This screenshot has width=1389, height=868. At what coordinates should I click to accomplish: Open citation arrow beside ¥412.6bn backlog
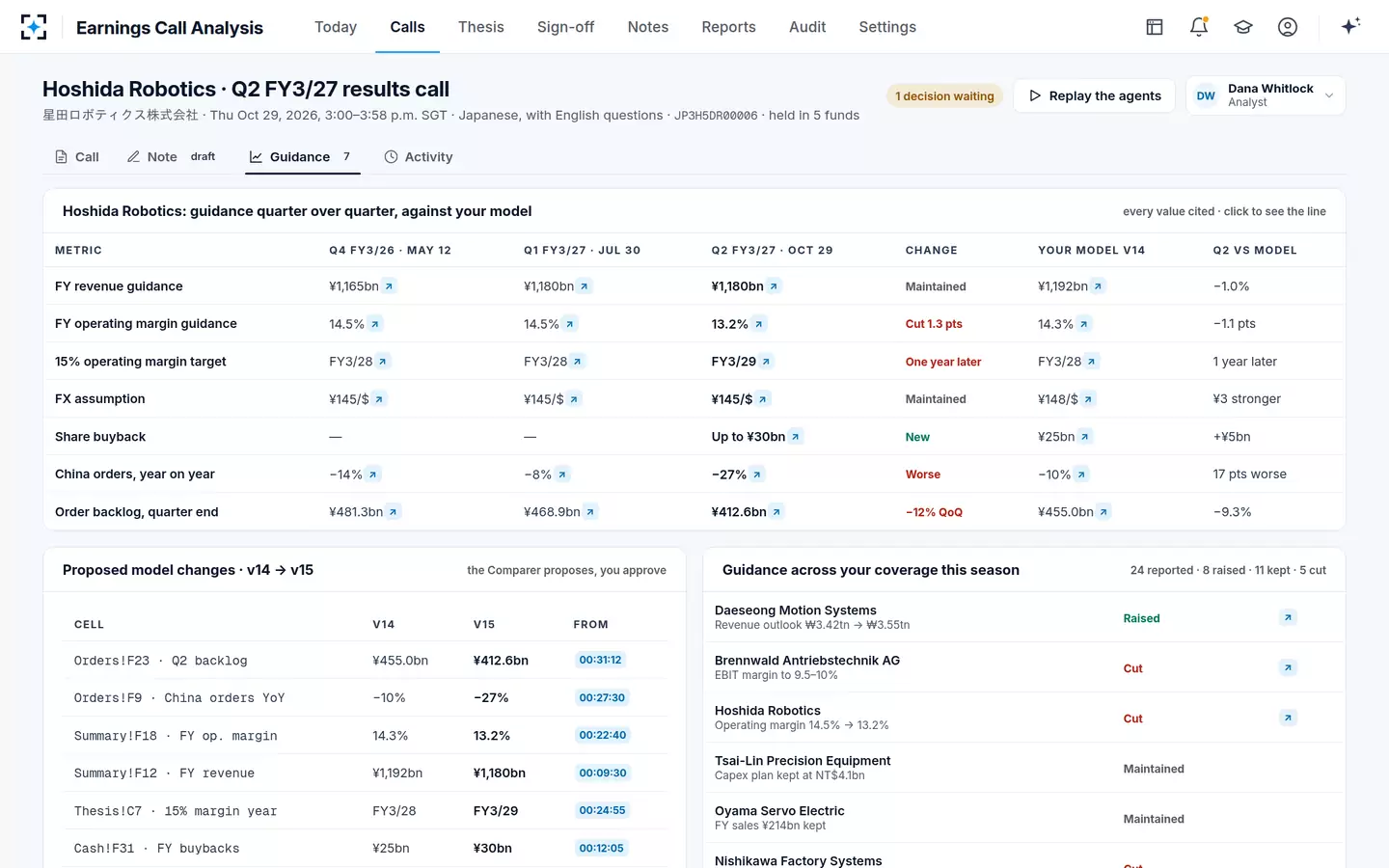776,512
